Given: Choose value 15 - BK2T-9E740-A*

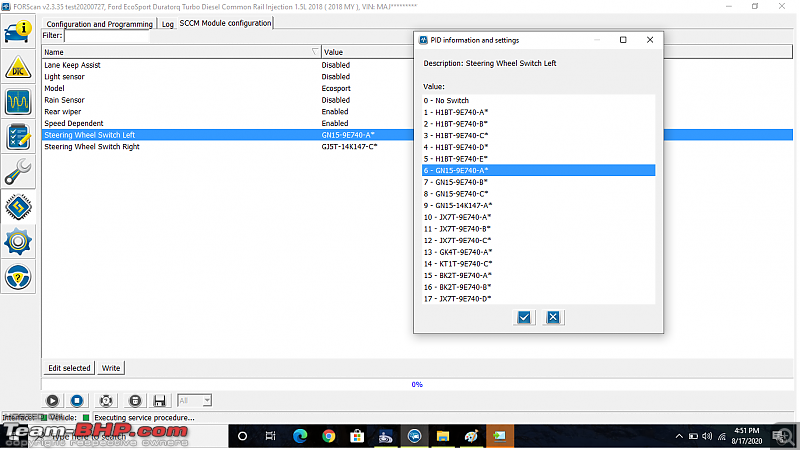Looking at the screenshot, I should (538, 276).
